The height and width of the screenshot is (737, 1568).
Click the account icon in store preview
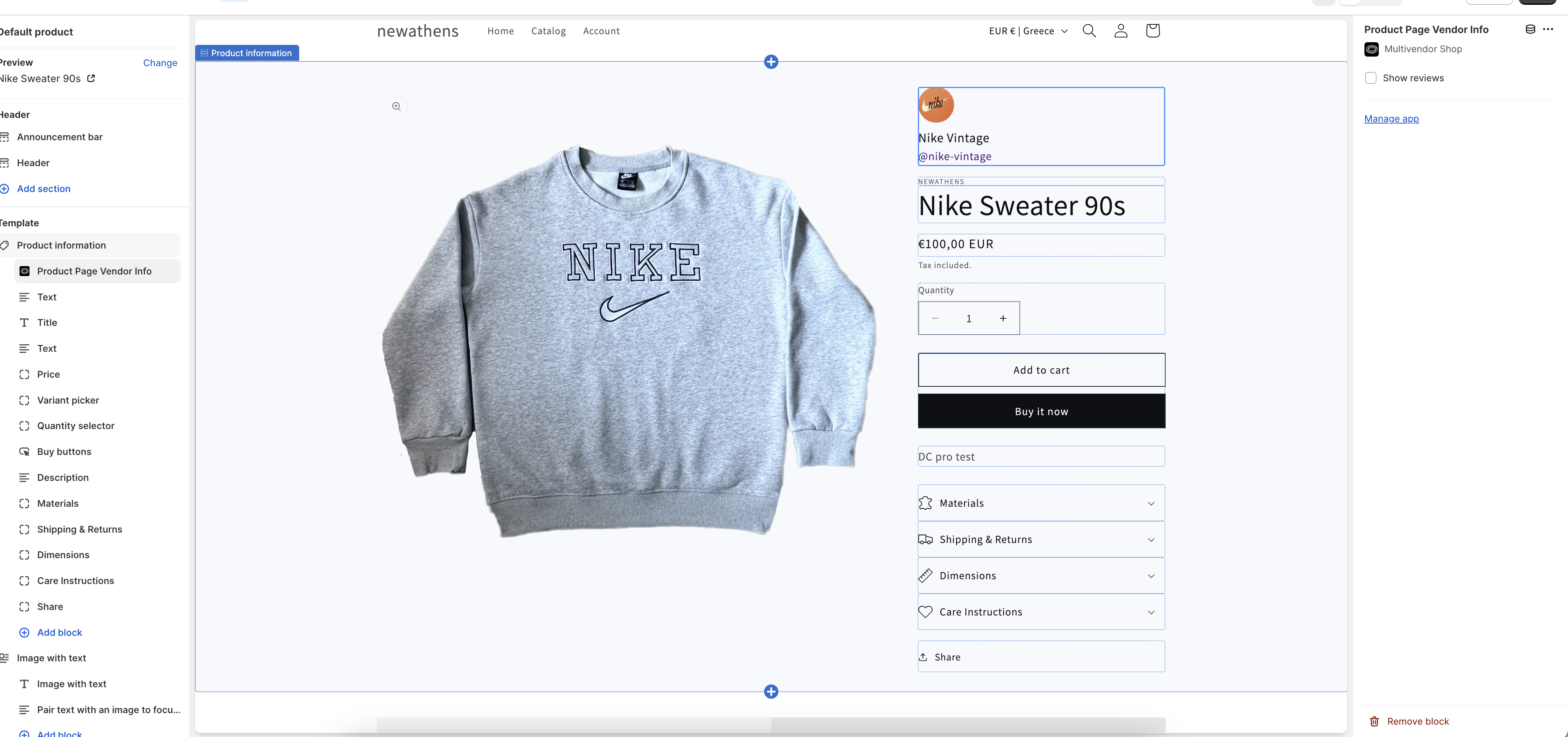pyautogui.click(x=1121, y=30)
